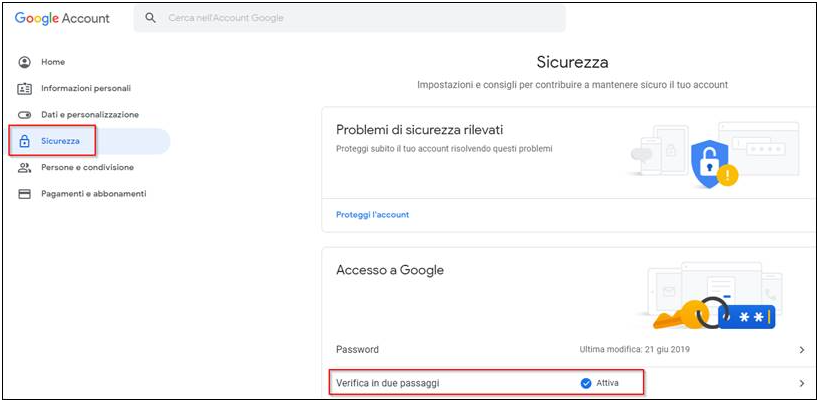The width and height of the screenshot is (819, 403).
Task: Open the Password settings row
Action: point(570,350)
